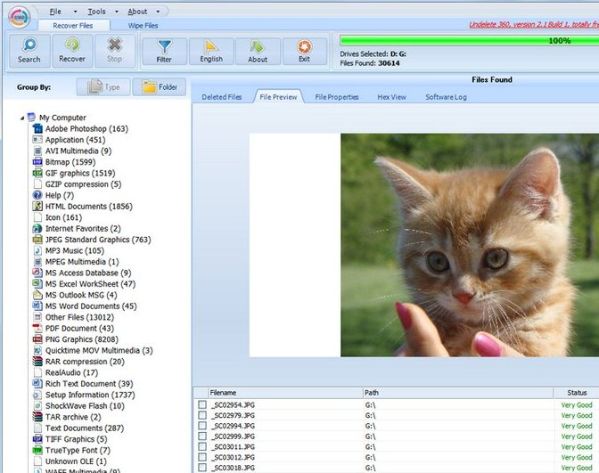The image size is (599, 473).
Task: Open the Wipe Files ribbon tab
Action: [x=143, y=26]
